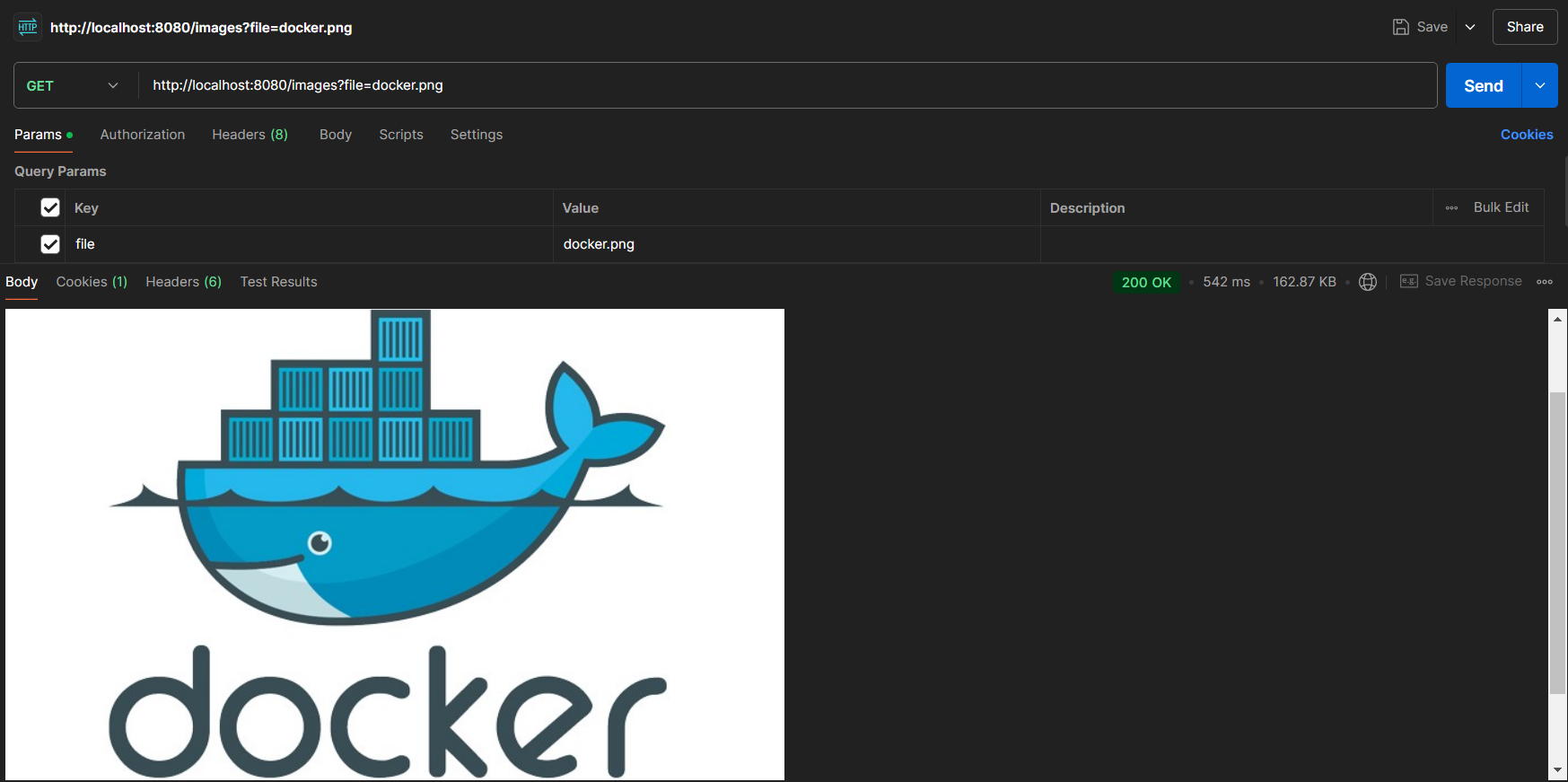Click the 'file' key cell
Viewport: 1568px width, 782px height.
coord(310,244)
